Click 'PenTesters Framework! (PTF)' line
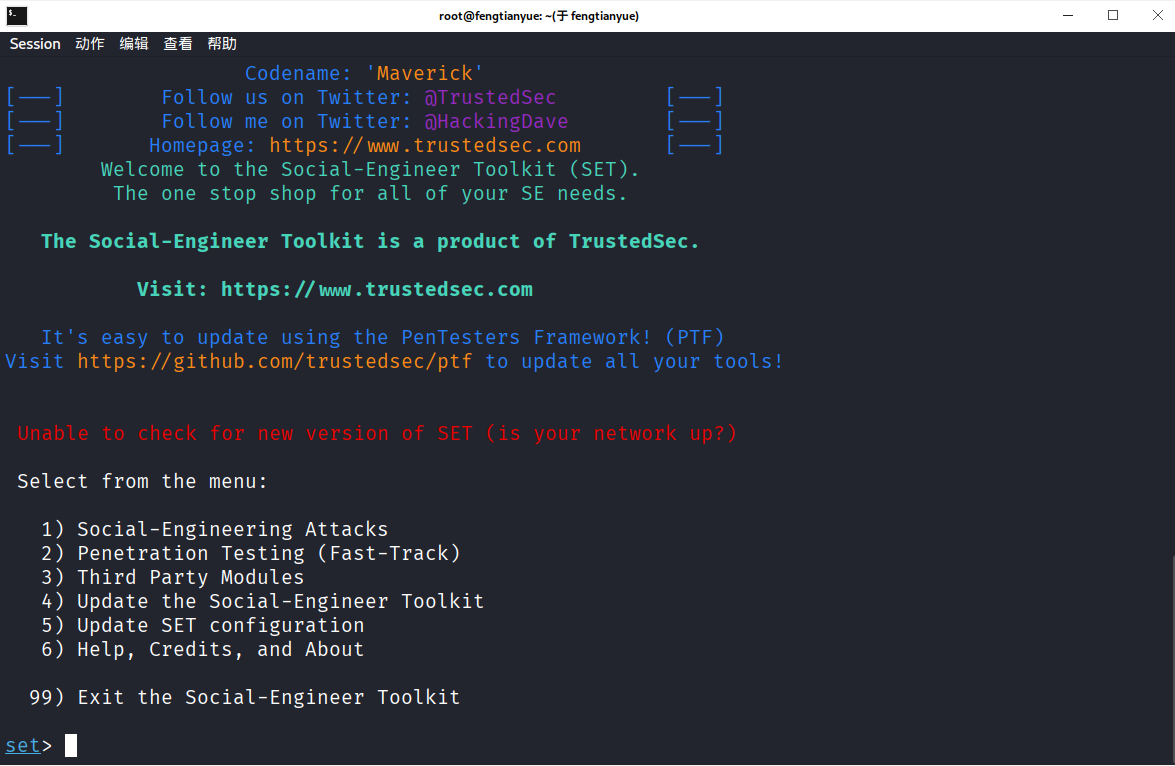The width and height of the screenshot is (1175, 766). [383, 337]
